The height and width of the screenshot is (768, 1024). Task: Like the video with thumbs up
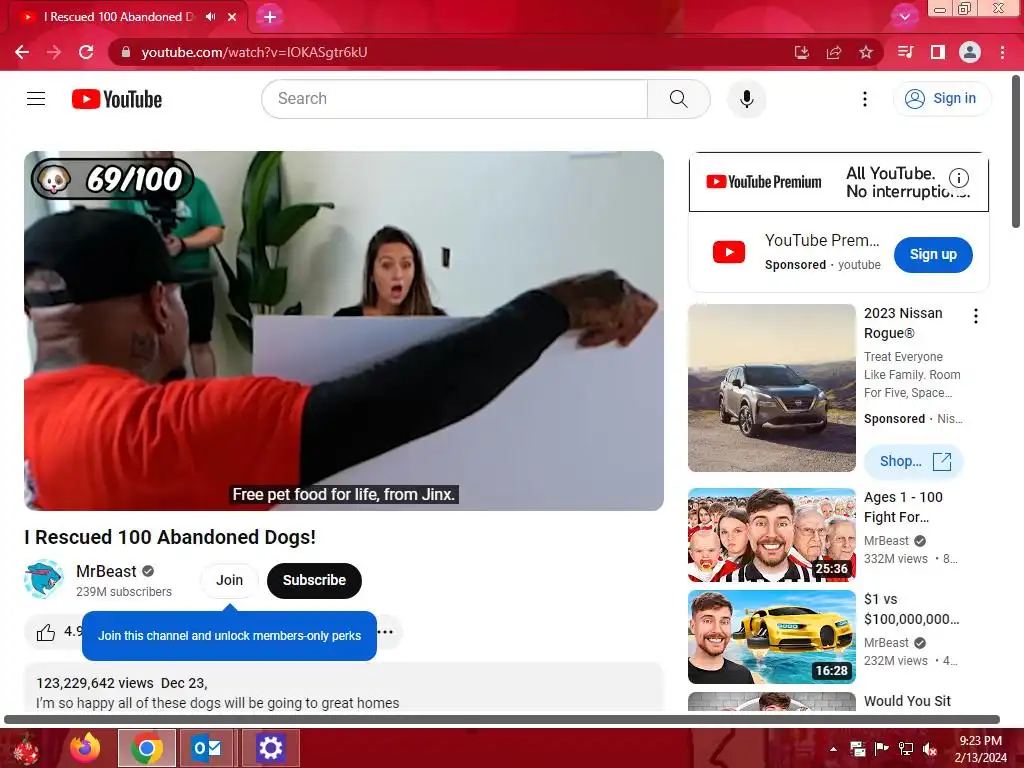[x=46, y=632]
